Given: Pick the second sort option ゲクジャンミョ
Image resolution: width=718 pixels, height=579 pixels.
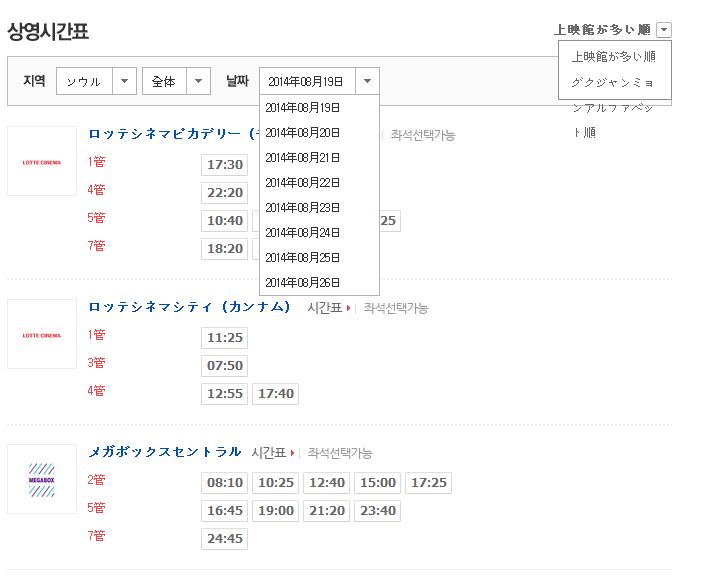Looking at the screenshot, I should tap(613, 82).
